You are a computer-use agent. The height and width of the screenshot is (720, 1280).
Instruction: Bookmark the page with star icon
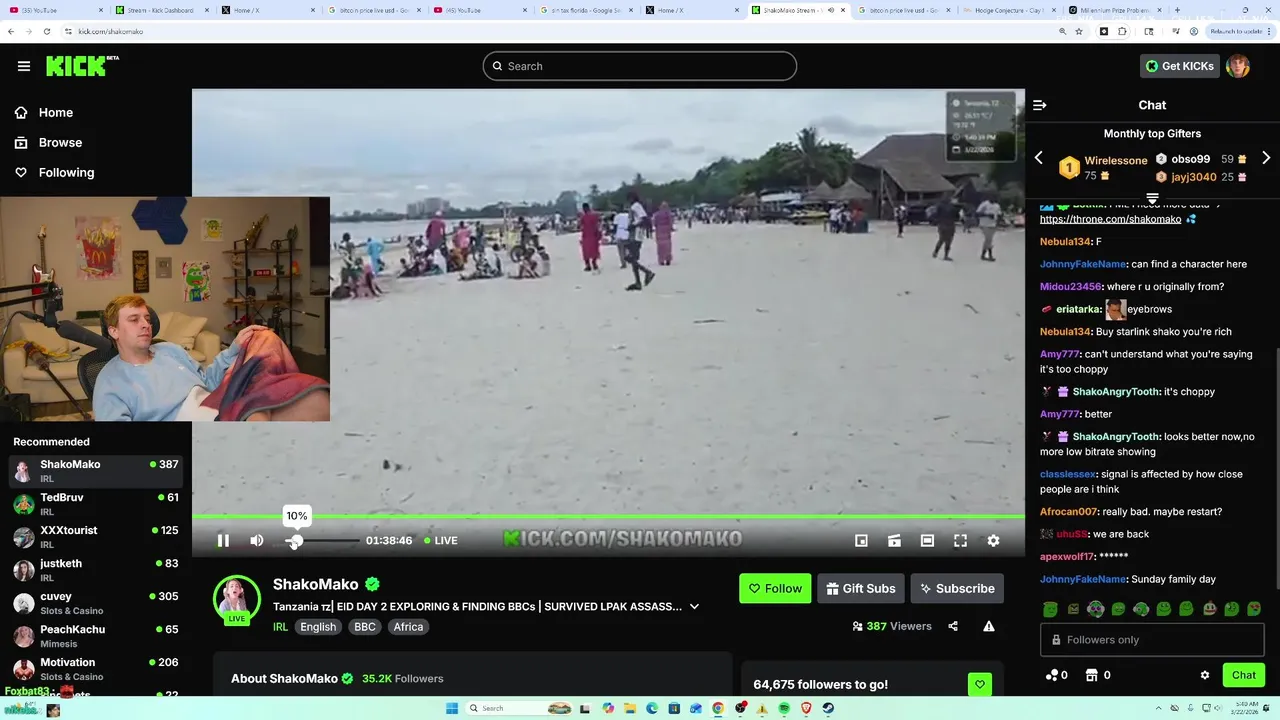1079,31
